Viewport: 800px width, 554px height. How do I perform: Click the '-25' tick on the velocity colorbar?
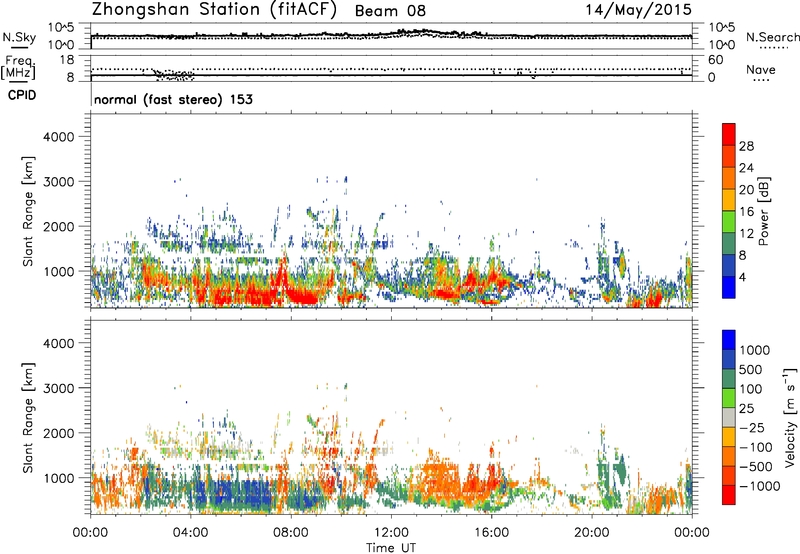(x=752, y=427)
